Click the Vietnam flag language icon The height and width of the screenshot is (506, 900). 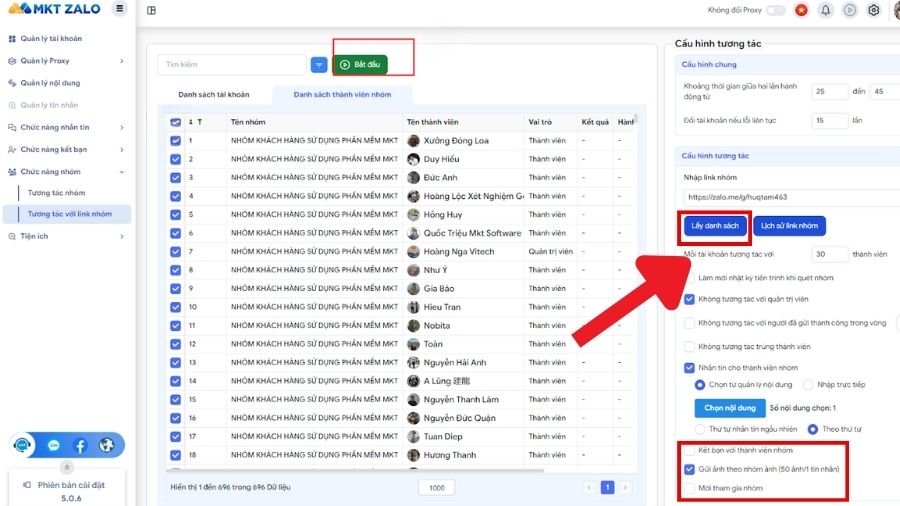801,10
